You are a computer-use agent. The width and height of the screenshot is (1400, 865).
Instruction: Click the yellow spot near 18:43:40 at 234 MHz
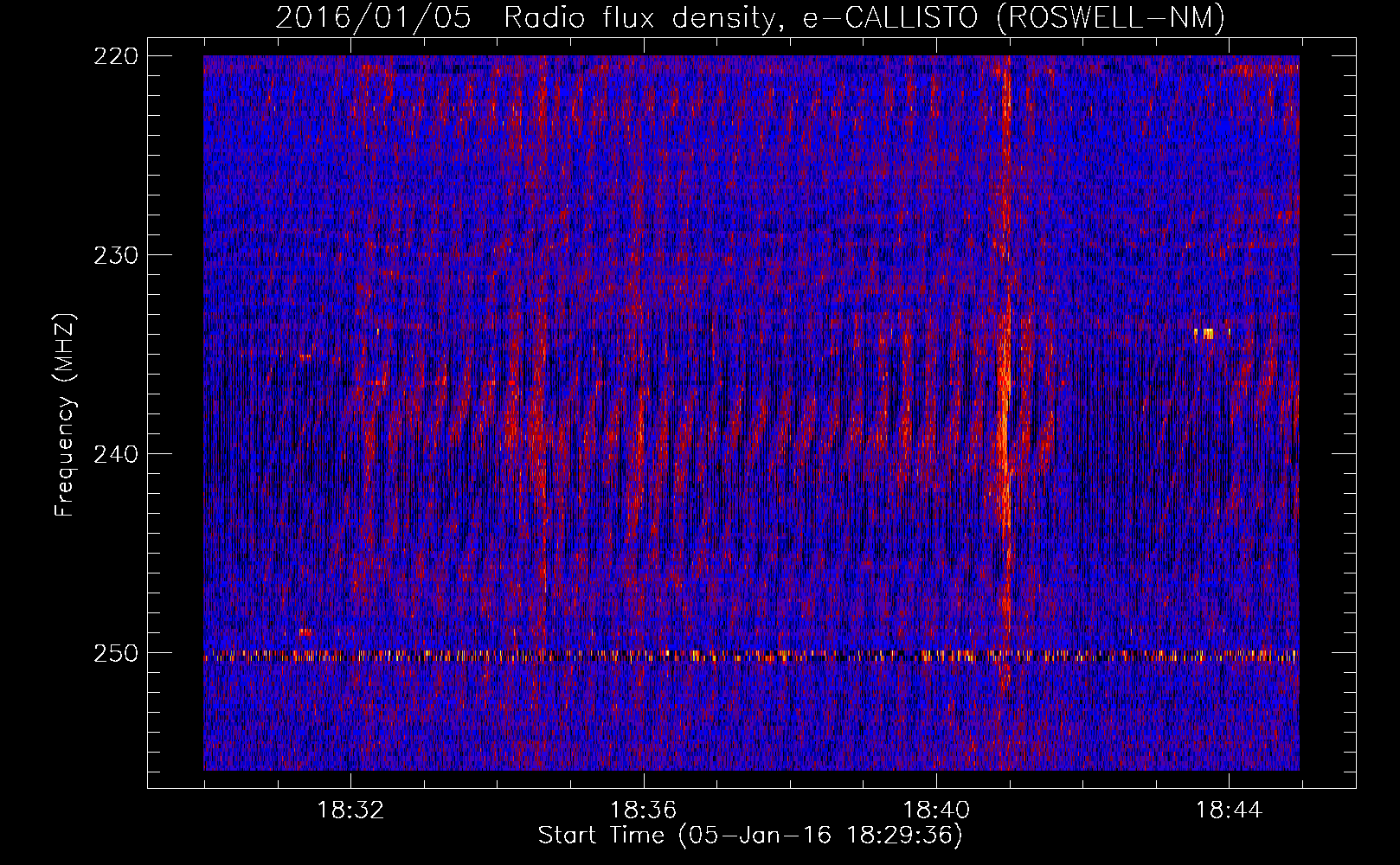click(x=1208, y=334)
